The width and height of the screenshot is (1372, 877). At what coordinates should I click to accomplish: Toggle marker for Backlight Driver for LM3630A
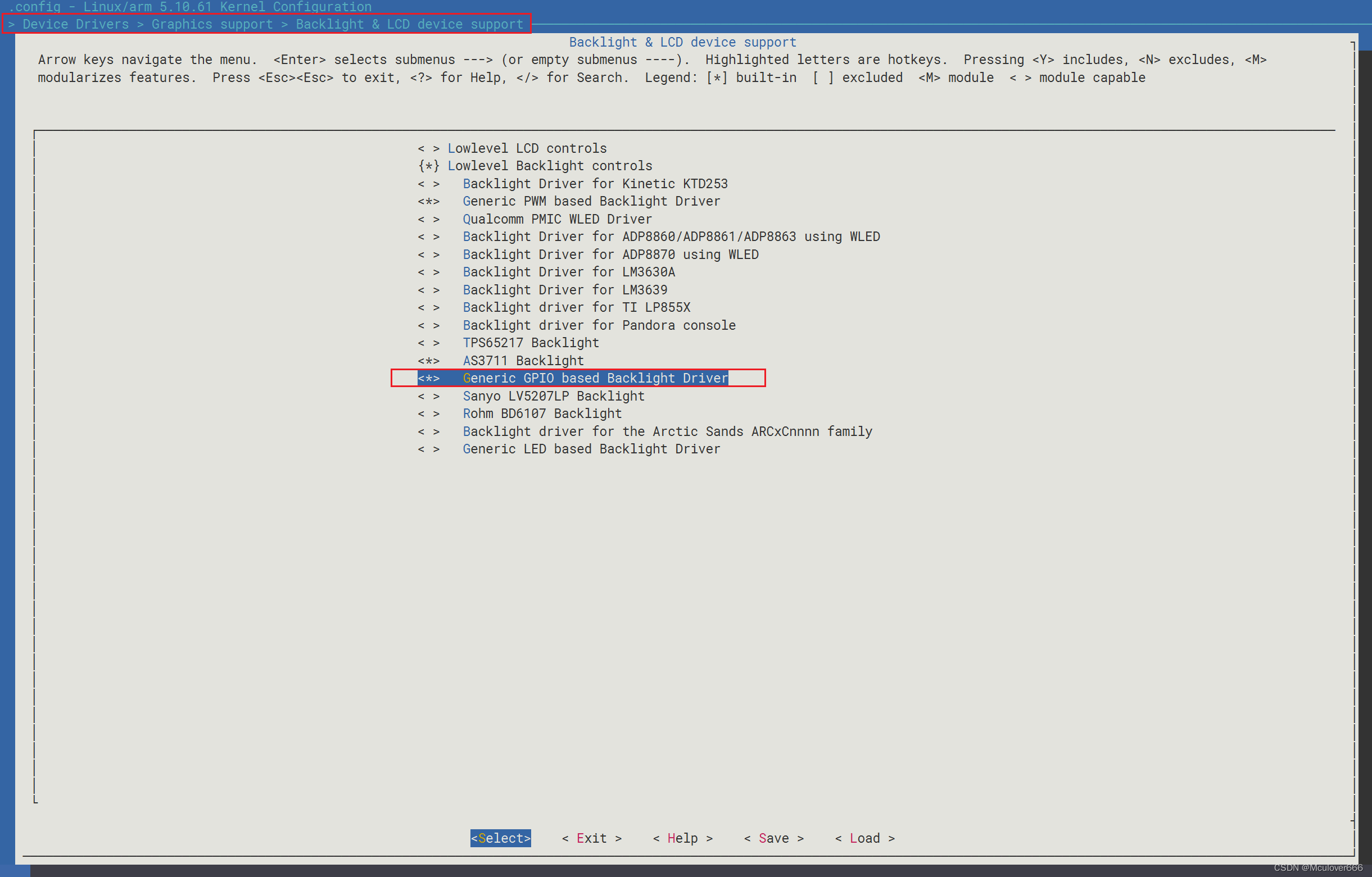tap(428, 272)
